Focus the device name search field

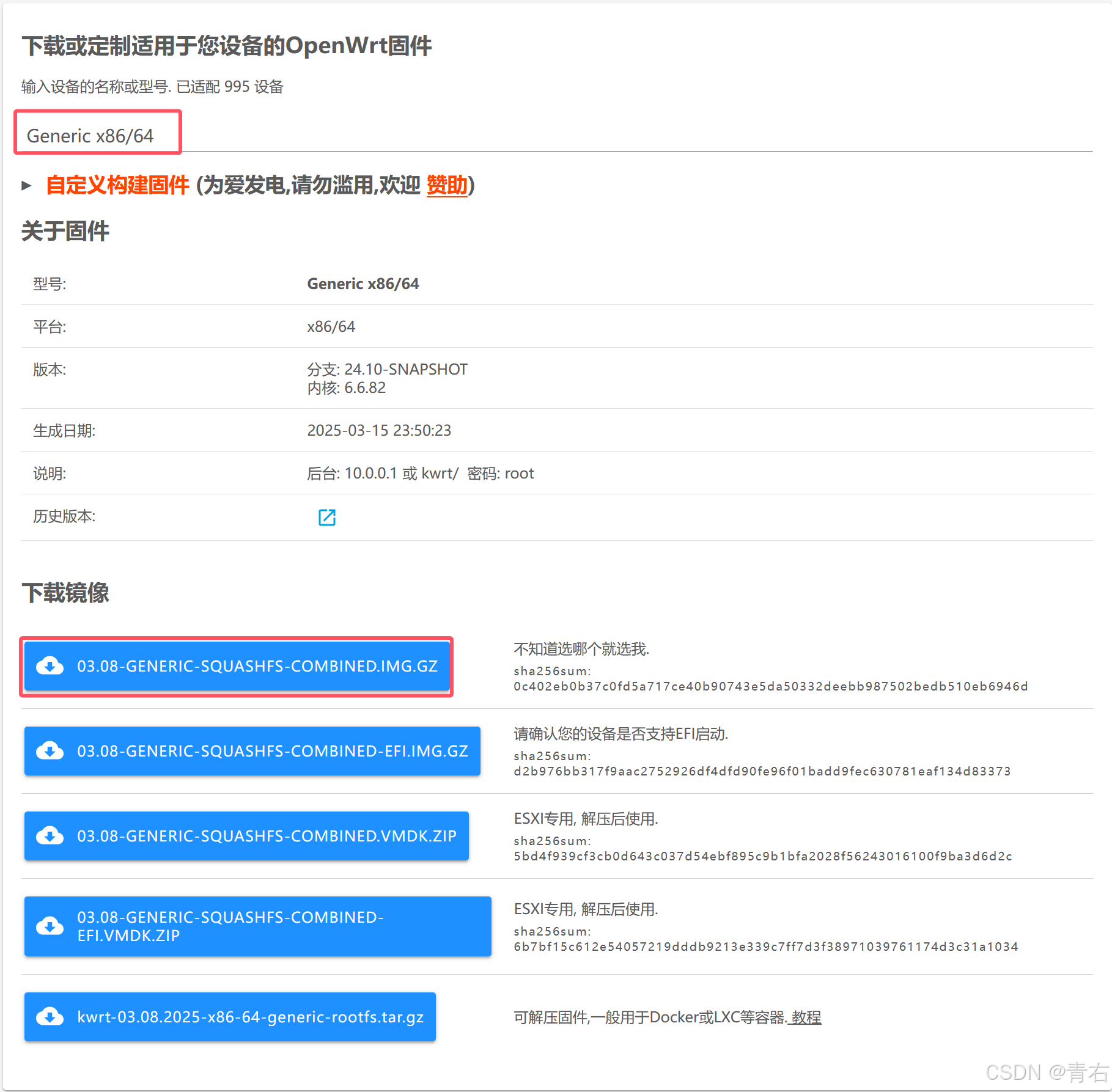point(556,136)
